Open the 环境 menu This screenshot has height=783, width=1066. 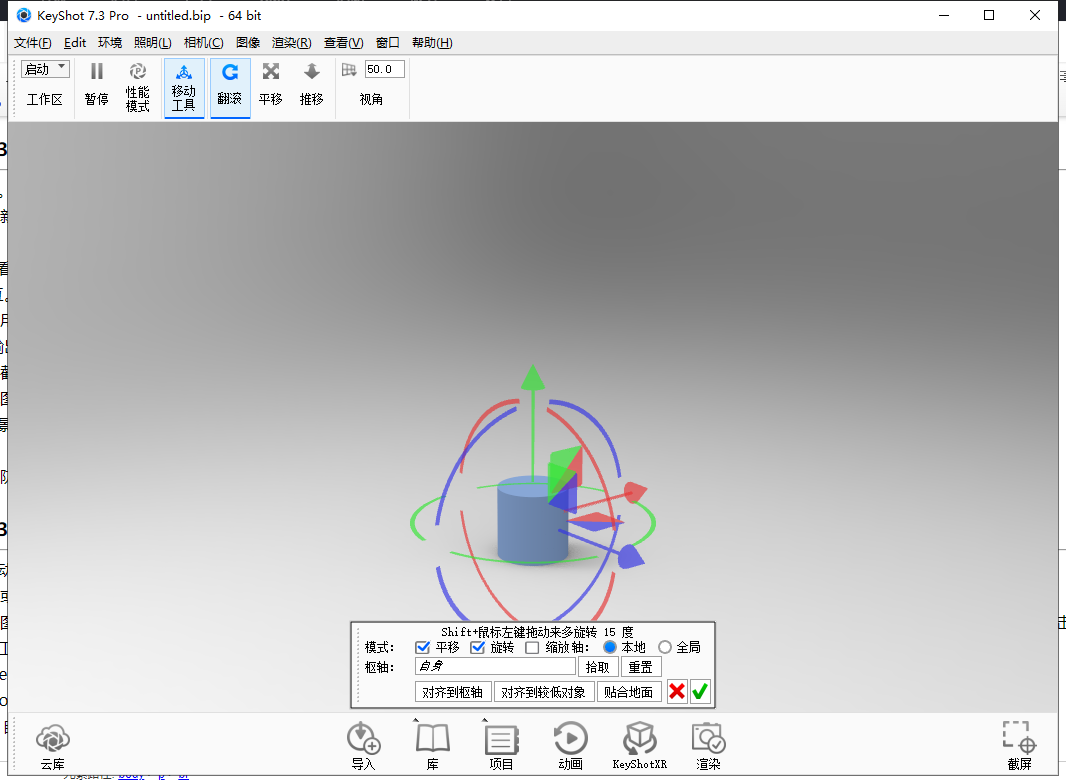tap(110, 43)
